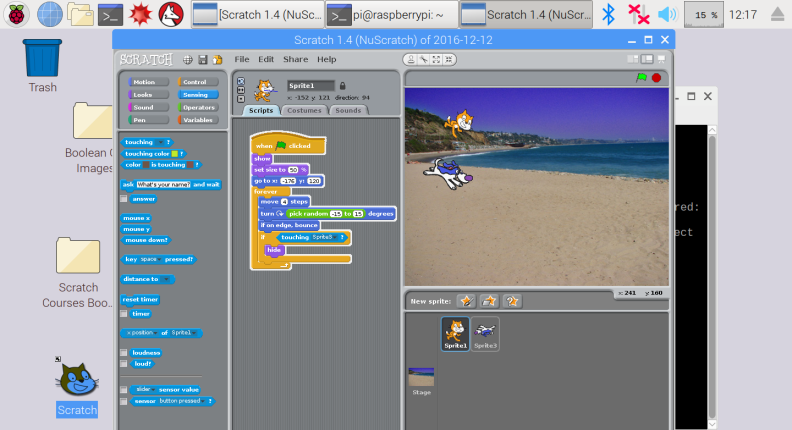
Task: Set rotation style to left-right flip
Action: coord(241,90)
